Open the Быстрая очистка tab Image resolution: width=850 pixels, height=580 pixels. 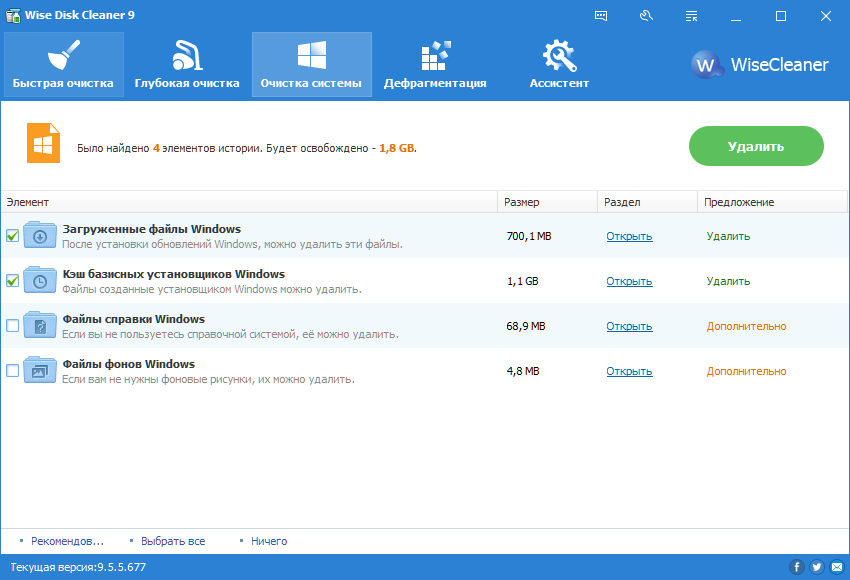[x=63, y=65]
